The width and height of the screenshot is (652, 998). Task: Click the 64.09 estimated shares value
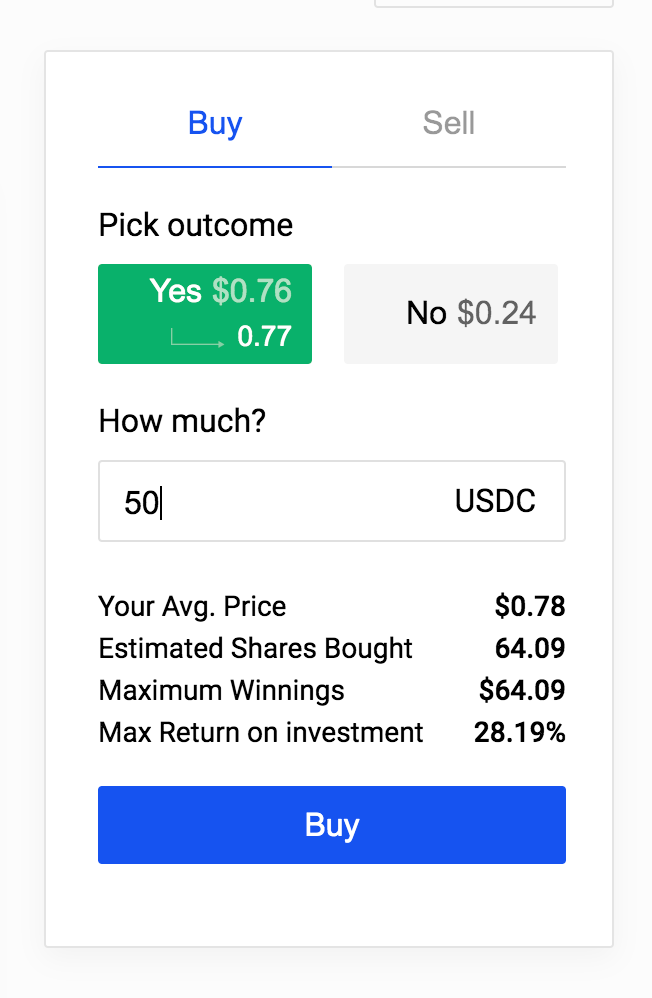(530, 648)
